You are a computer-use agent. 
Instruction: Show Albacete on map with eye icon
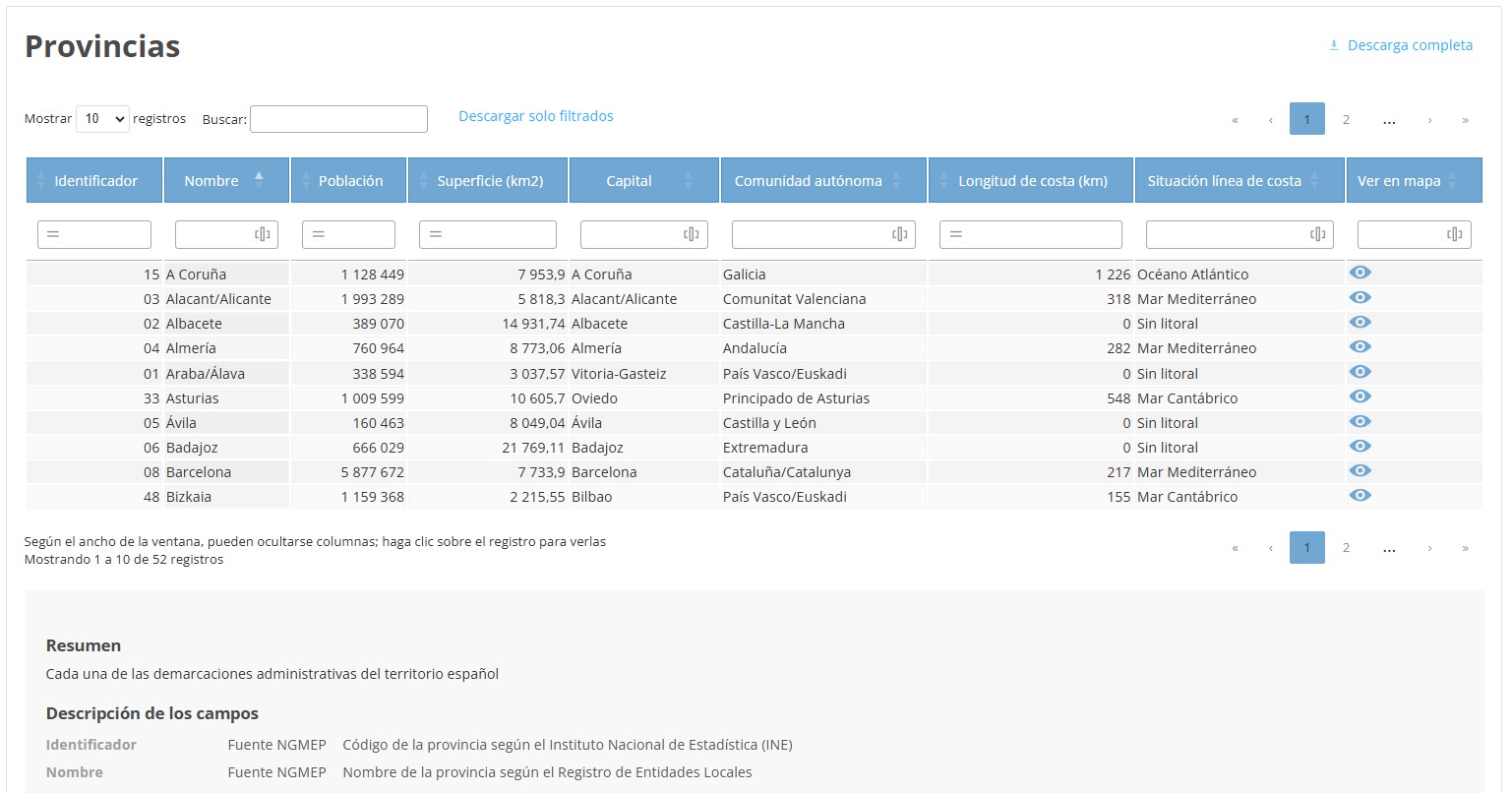point(1360,323)
